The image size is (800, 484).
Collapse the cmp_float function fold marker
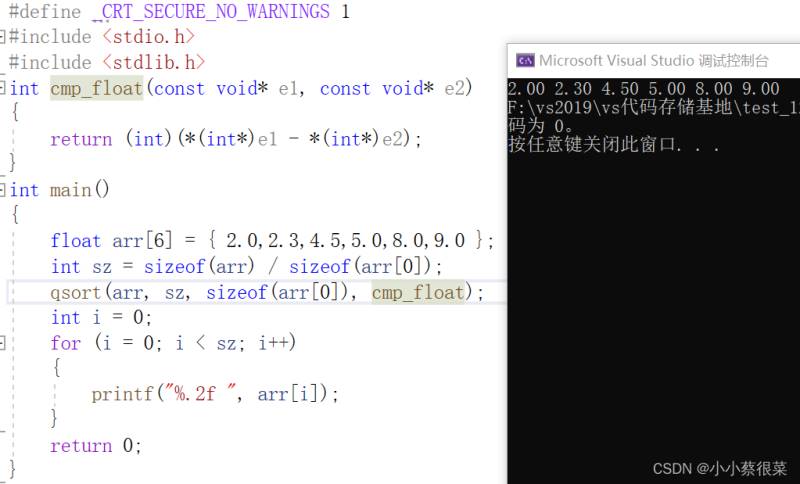tap(3, 88)
